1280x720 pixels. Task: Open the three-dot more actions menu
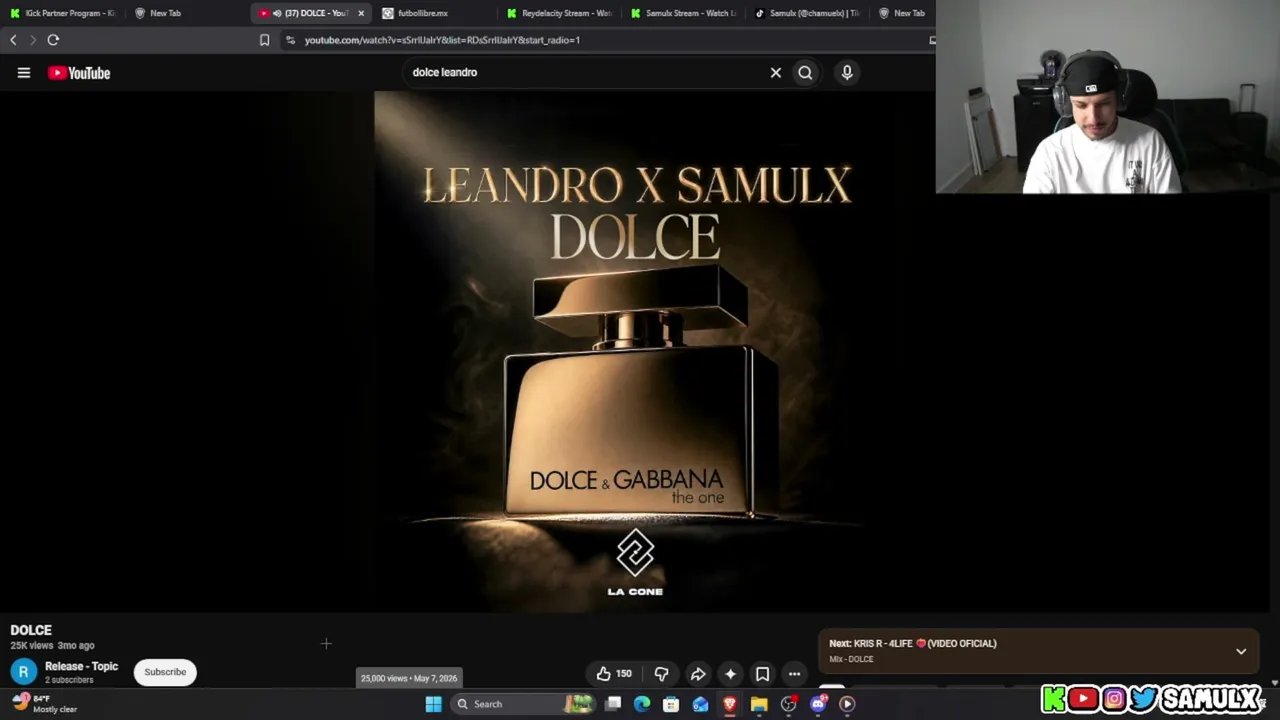(794, 674)
